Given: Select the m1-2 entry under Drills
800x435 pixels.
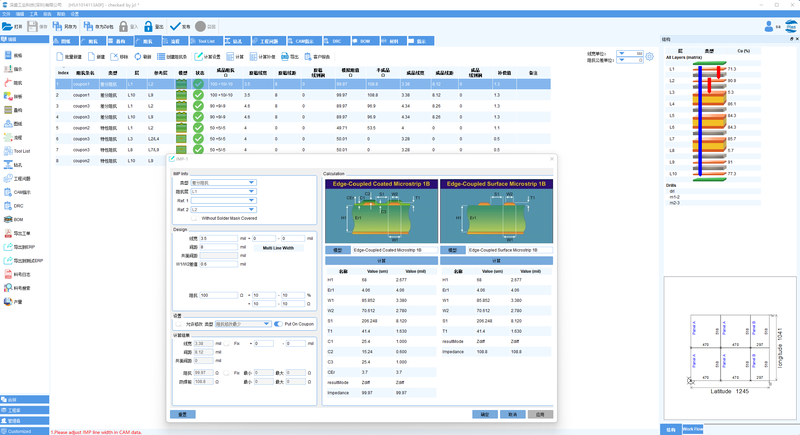Looking at the screenshot, I should (674, 197).
